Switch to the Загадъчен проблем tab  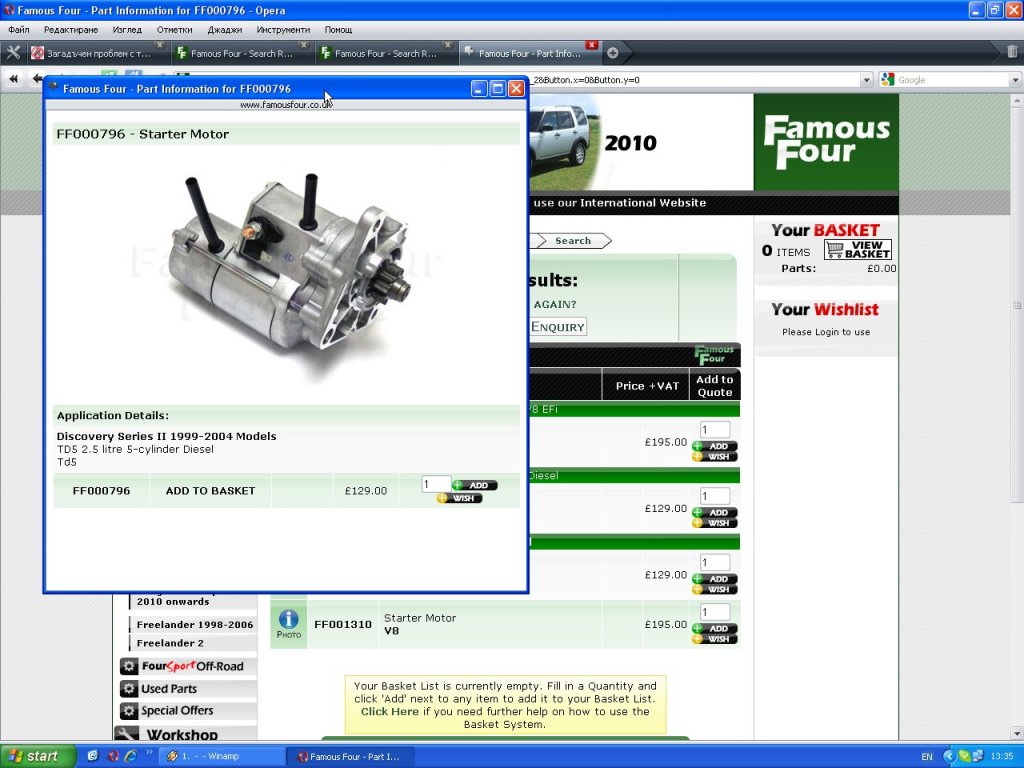(x=98, y=54)
